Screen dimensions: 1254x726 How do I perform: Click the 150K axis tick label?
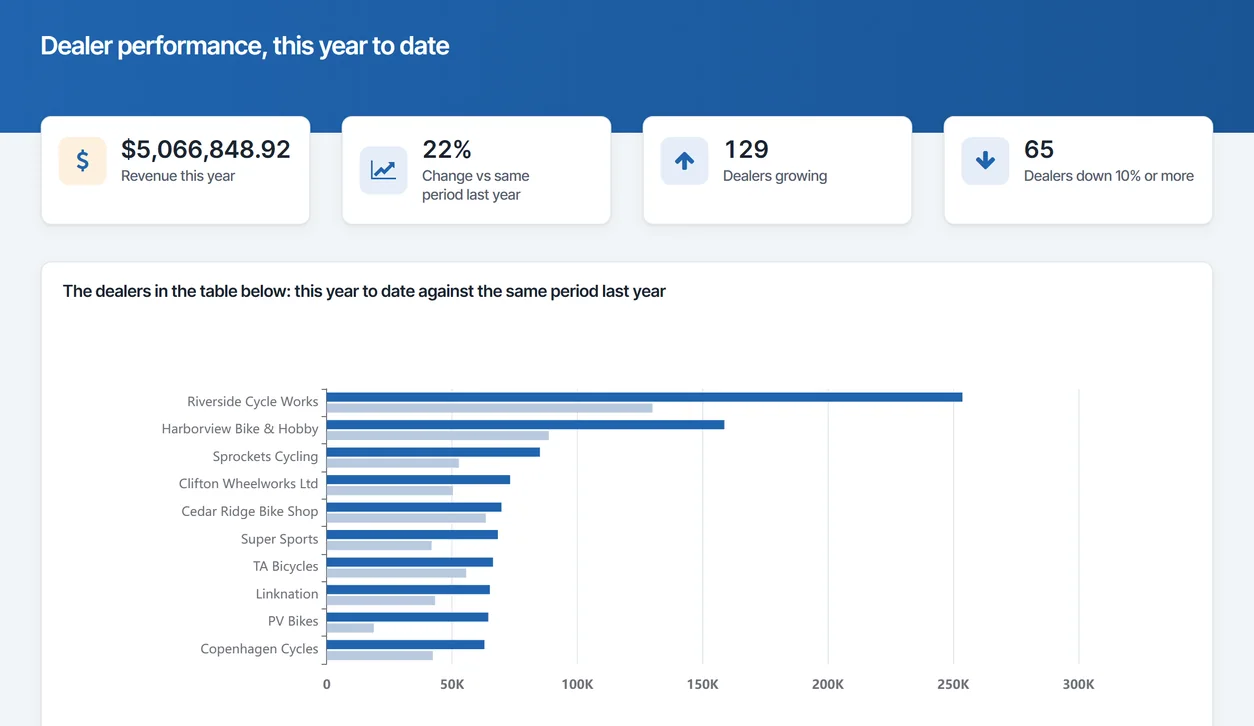pyautogui.click(x=703, y=685)
